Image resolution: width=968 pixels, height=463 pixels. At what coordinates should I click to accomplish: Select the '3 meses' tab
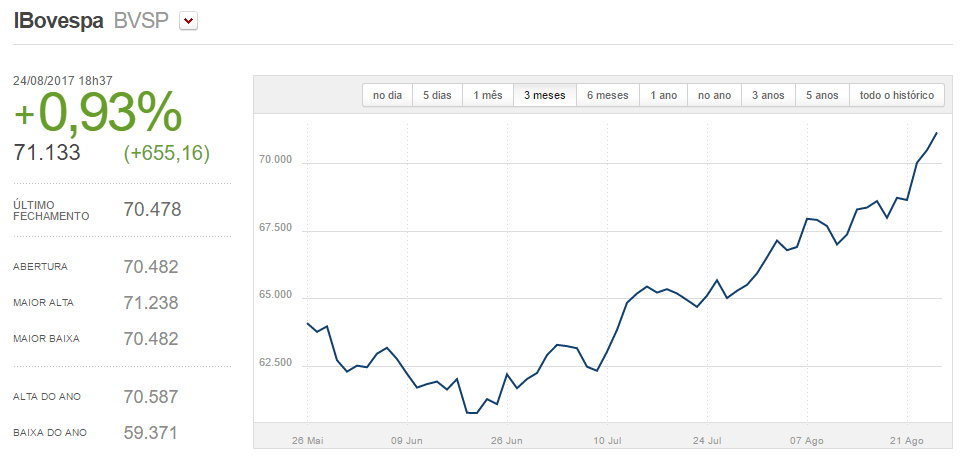[545, 95]
